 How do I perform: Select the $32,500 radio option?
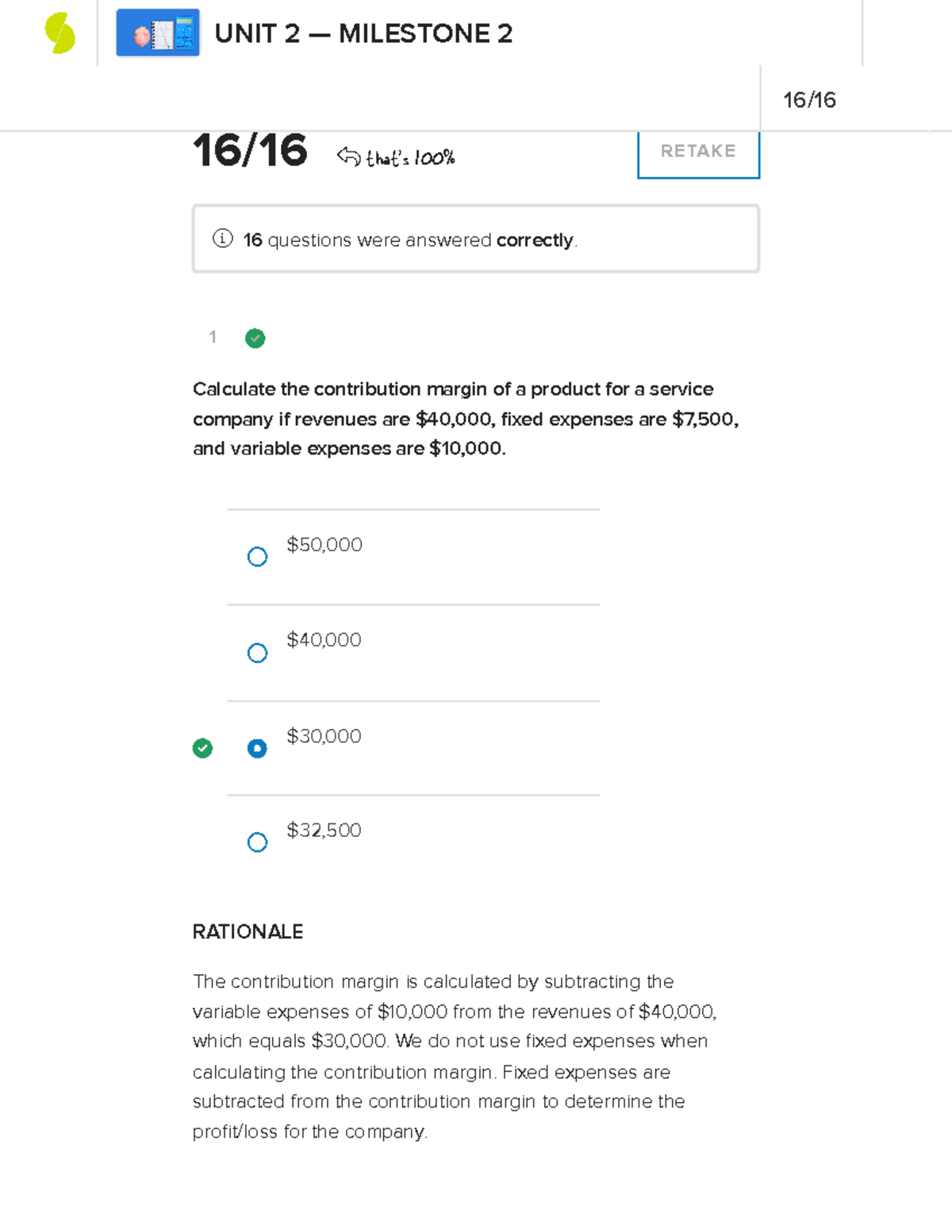257,842
